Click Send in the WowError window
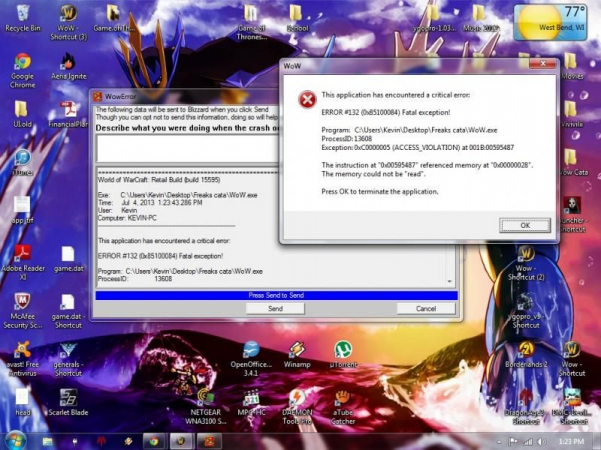Image resolution: width=601 pixels, height=450 pixels. point(275,309)
